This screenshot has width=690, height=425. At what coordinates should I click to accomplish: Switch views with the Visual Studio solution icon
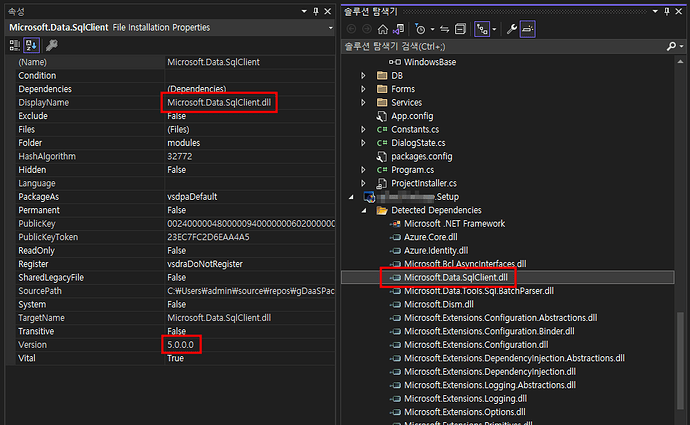[399, 29]
